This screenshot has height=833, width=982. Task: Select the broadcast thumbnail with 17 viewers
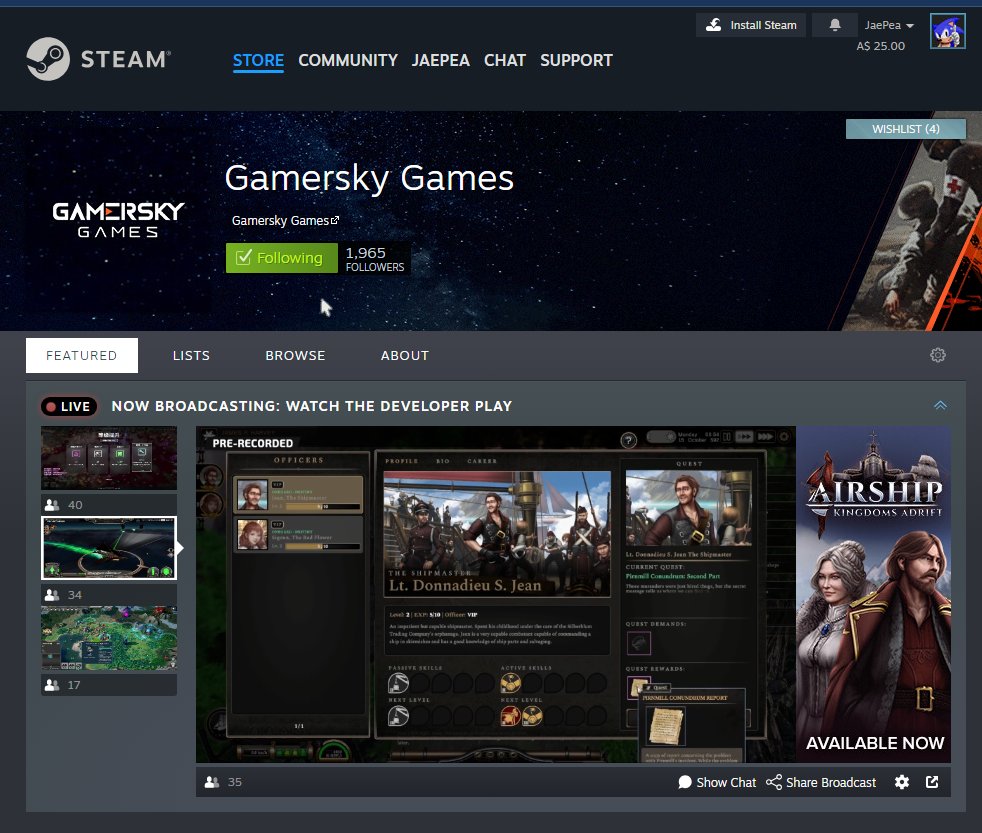(x=109, y=638)
